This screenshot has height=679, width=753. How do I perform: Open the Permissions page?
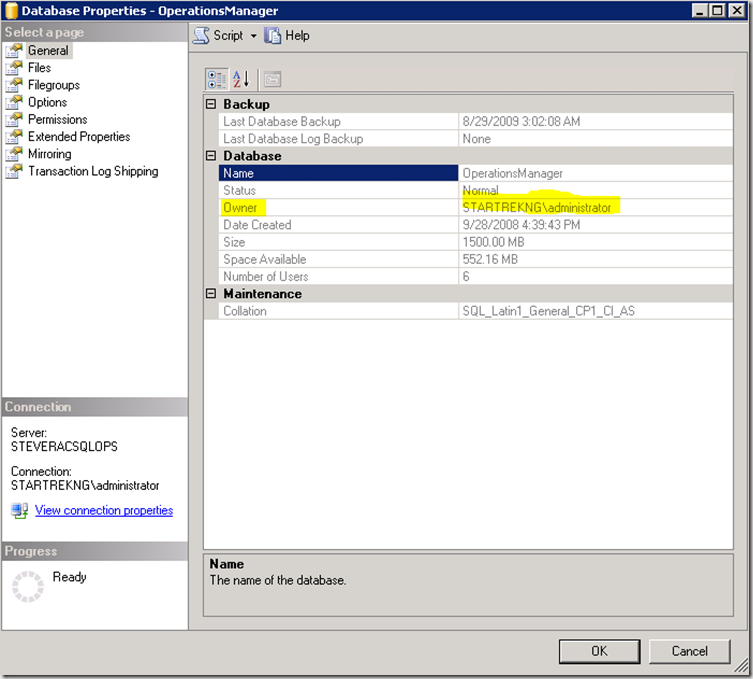[58, 120]
